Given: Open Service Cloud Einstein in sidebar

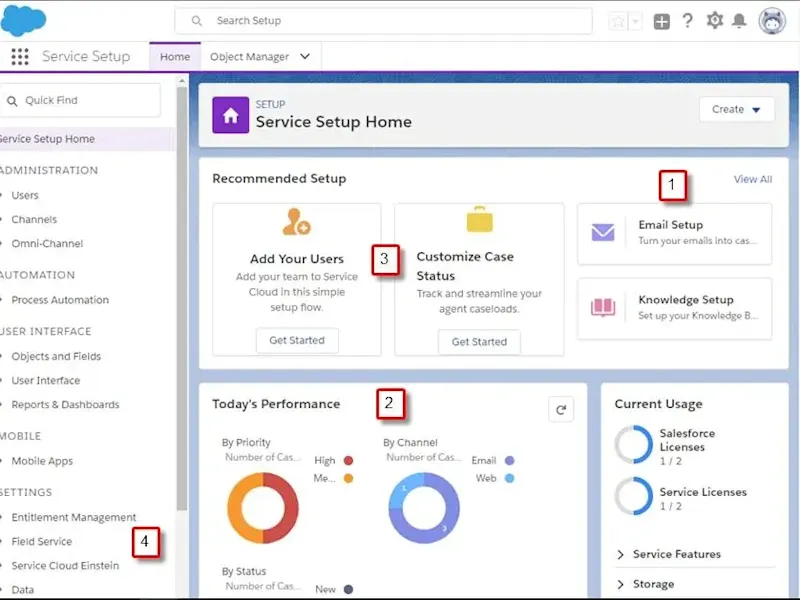Looking at the screenshot, I should pos(65,566).
